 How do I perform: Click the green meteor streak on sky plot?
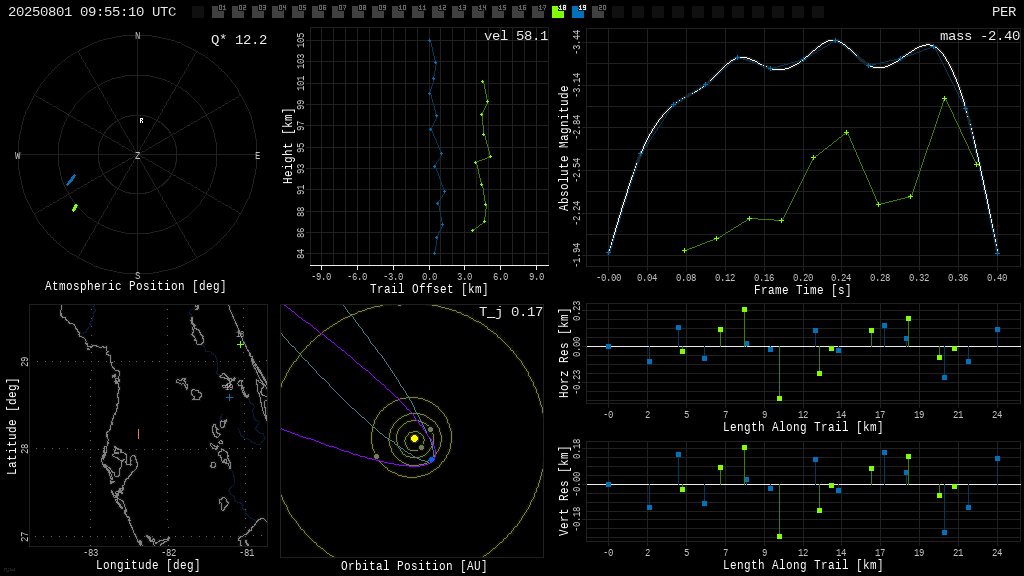click(75, 208)
